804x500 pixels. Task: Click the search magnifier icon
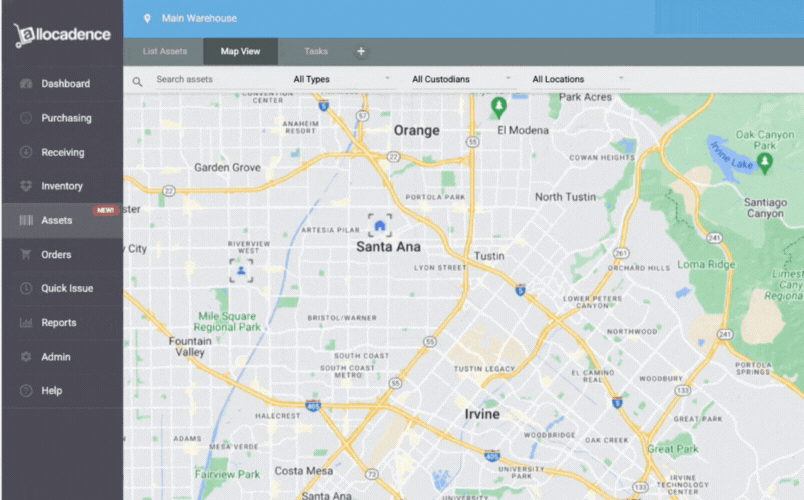[x=137, y=82]
